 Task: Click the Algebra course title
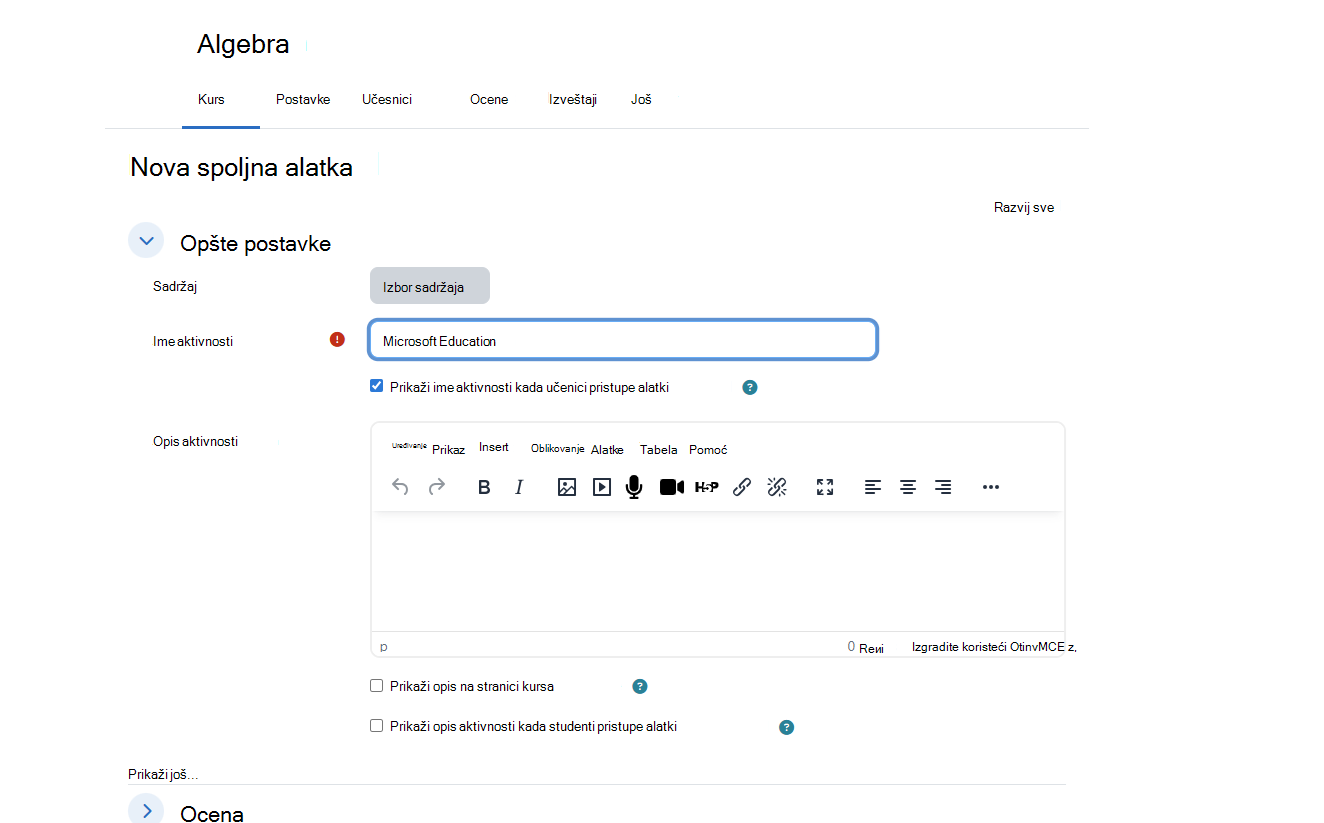243,44
